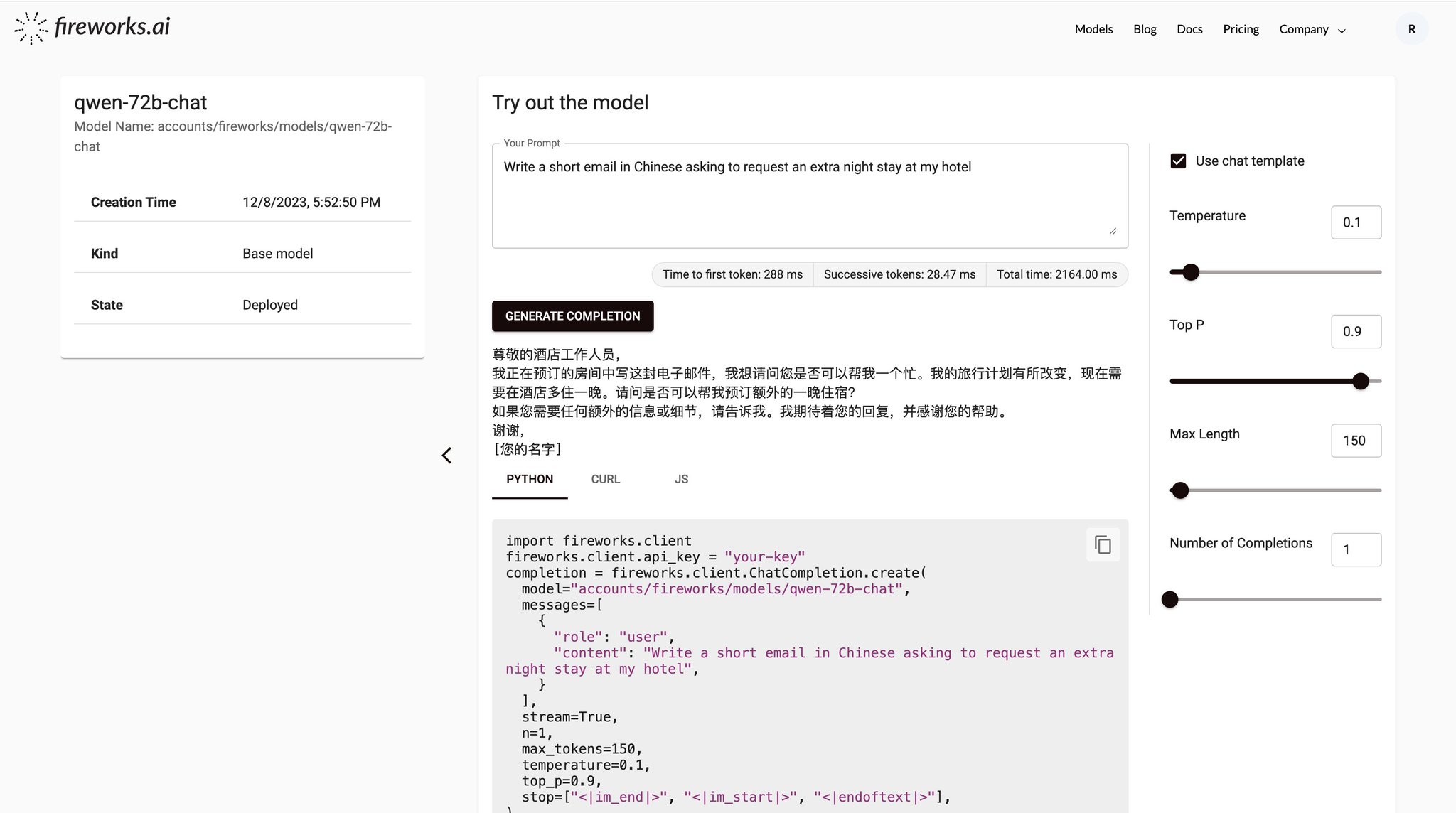Adjust the Max Length slider

pyautogui.click(x=1180, y=490)
